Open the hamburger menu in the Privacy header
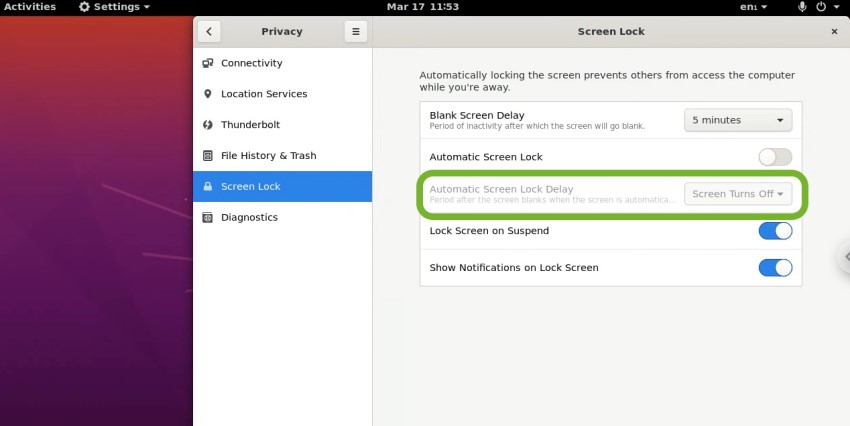 point(355,31)
